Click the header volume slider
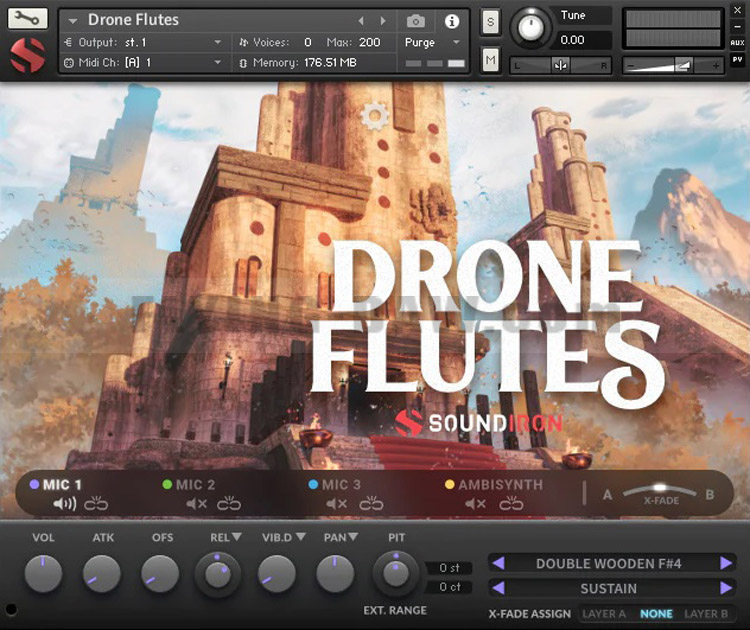Viewport: 750px width, 630px height. (x=673, y=65)
